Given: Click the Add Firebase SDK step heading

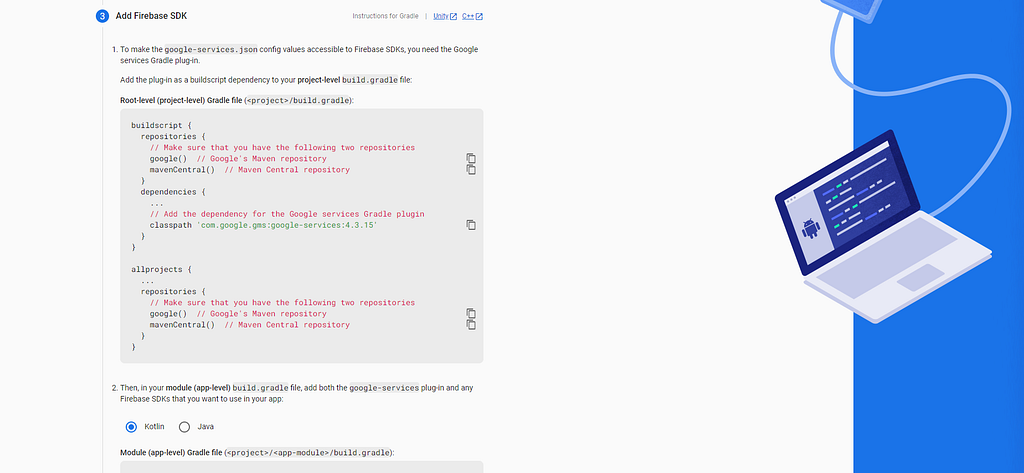Looking at the screenshot, I should (151, 16).
